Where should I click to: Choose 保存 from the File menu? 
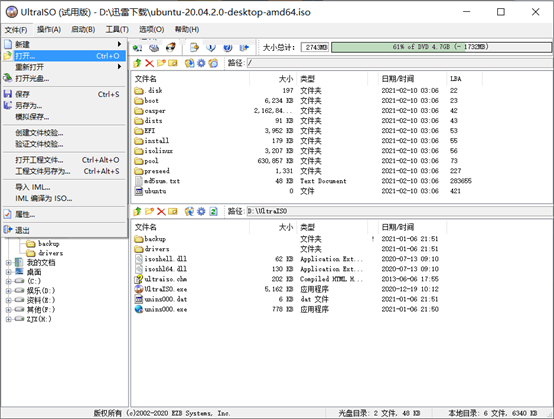(64, 94)
